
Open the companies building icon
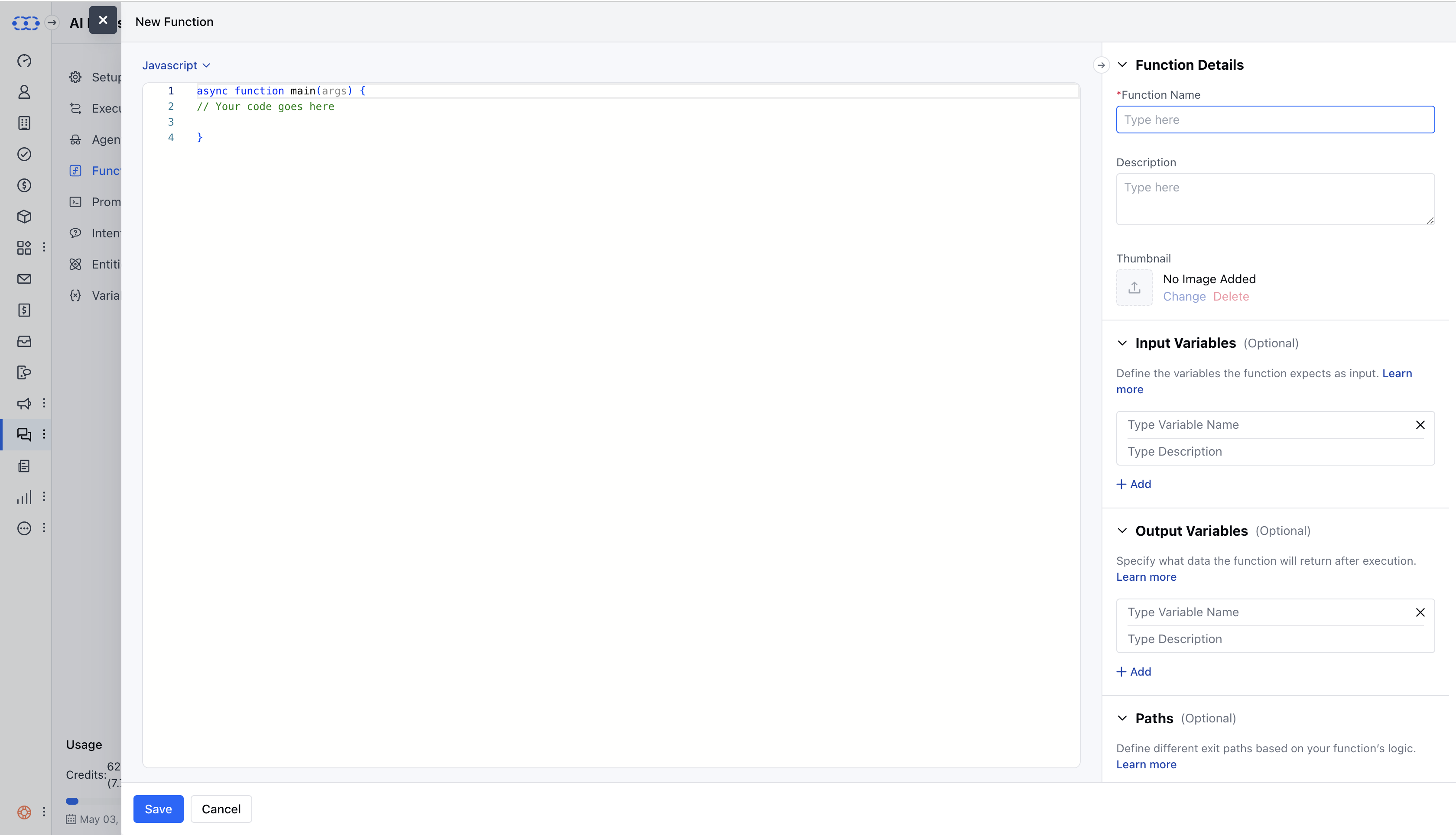click(x=24, y=123)
